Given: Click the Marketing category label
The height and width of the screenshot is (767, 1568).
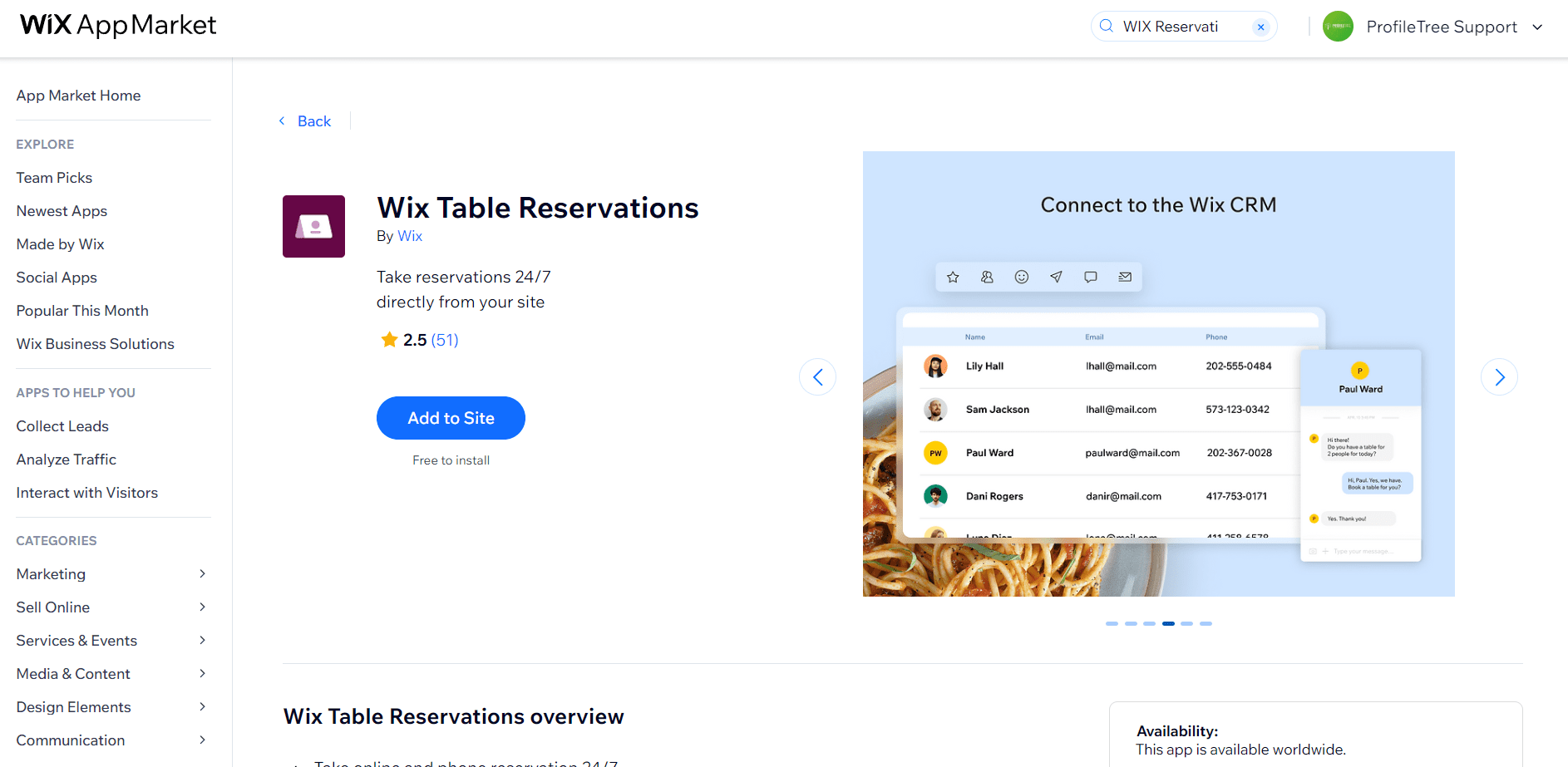Looking at the screenshot, I should point(51,574).
